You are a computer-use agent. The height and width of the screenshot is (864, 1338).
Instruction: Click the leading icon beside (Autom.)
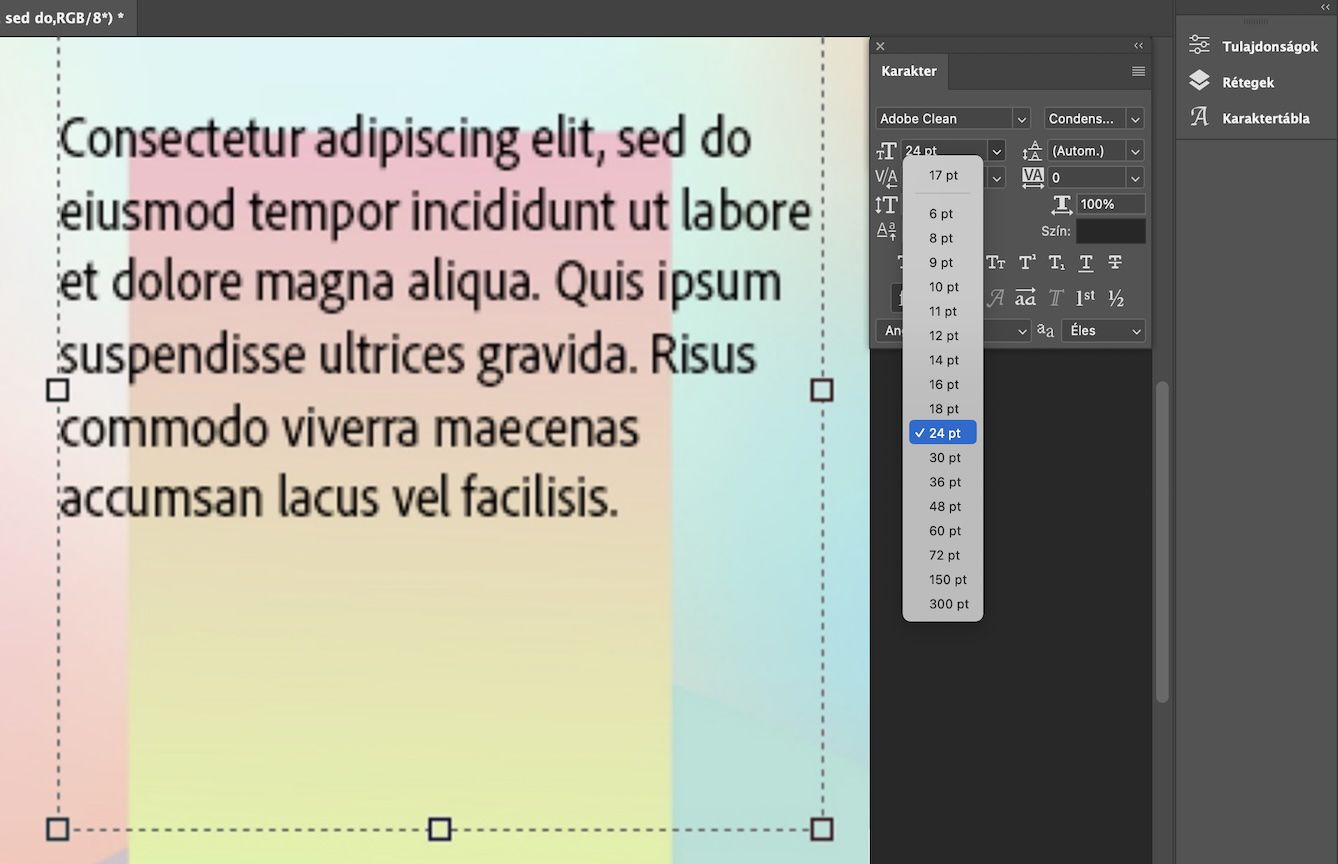point(1033,151)
